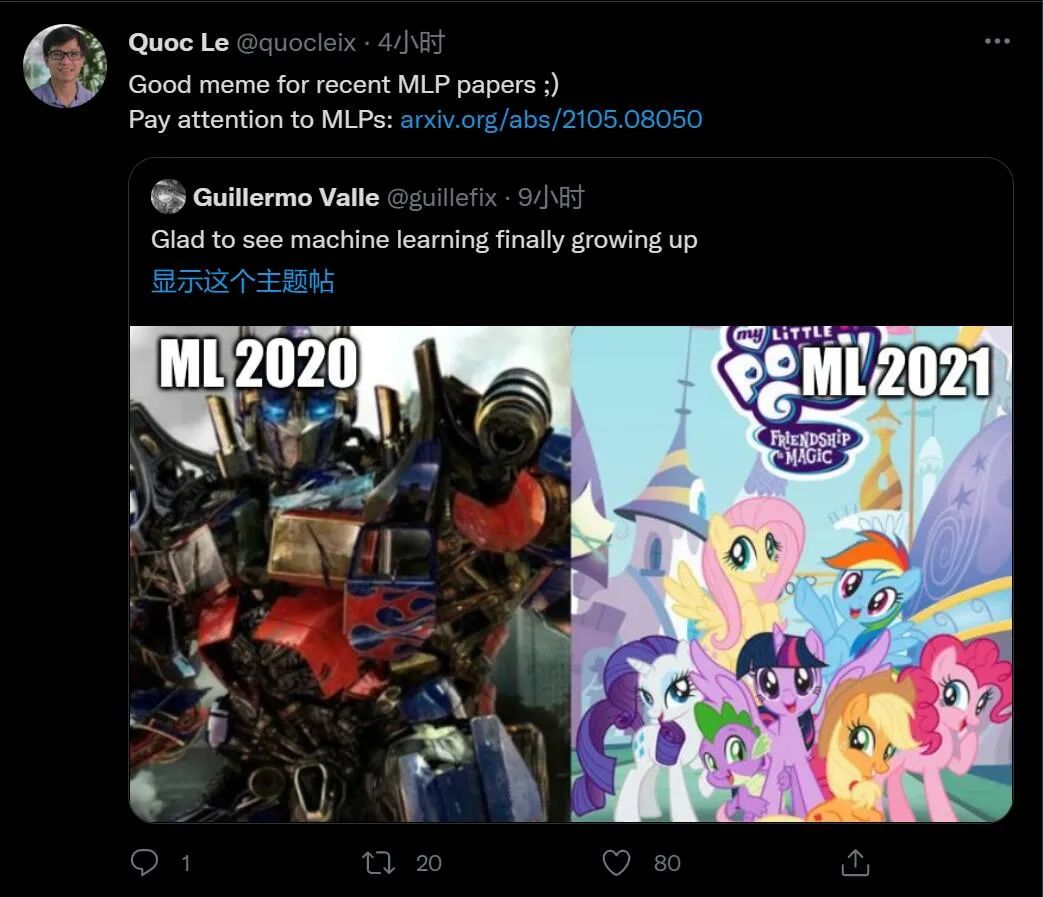Click the 9小时 quoted tweet timestamp
The height and width of the screenshot is (897, 1043).
pyautogui.click(x=551, y=198)
